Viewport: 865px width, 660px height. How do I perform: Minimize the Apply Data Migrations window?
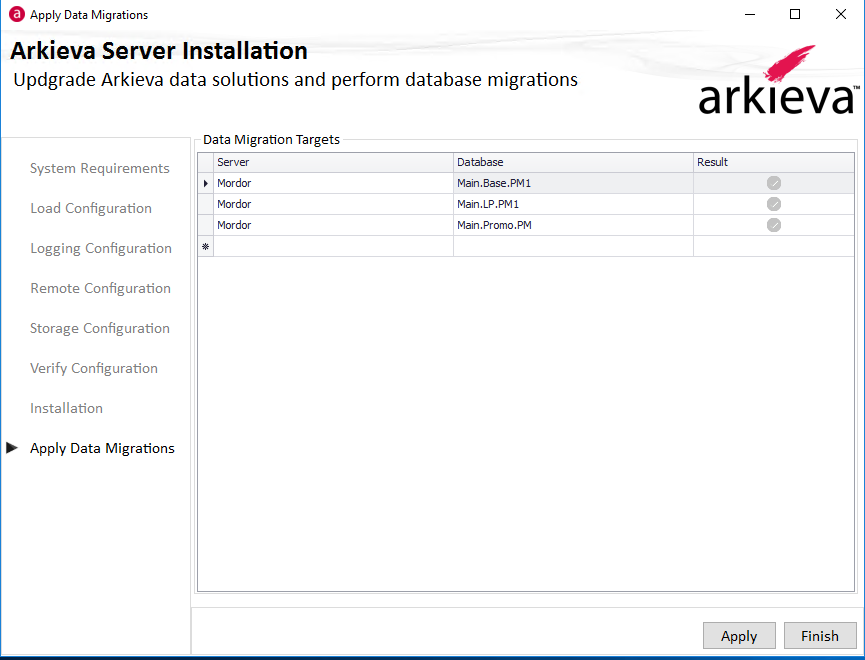tap(750, 14)
